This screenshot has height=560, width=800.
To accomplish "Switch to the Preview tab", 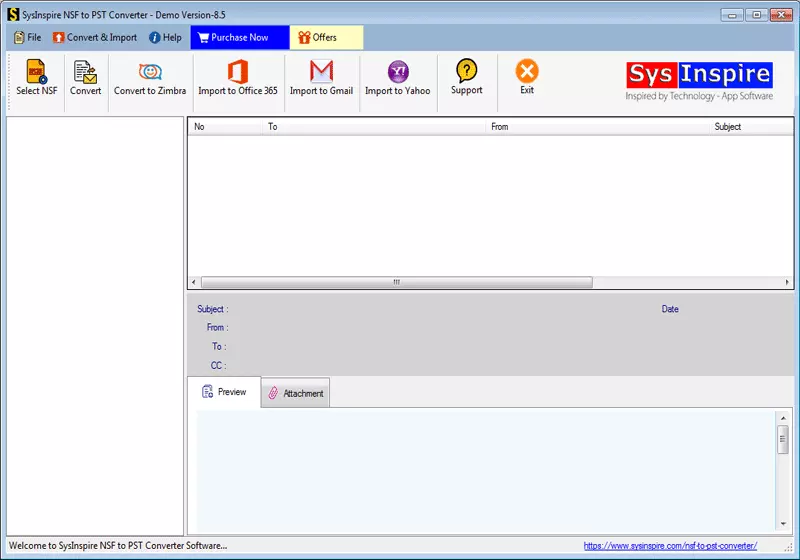I will coord(224,392).
